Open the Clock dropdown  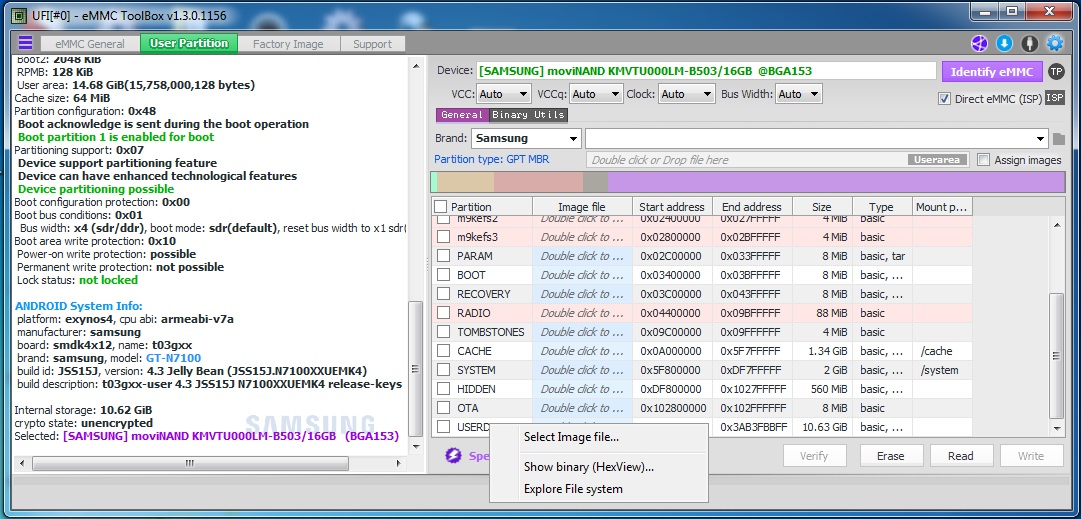[x=687, y=94]
